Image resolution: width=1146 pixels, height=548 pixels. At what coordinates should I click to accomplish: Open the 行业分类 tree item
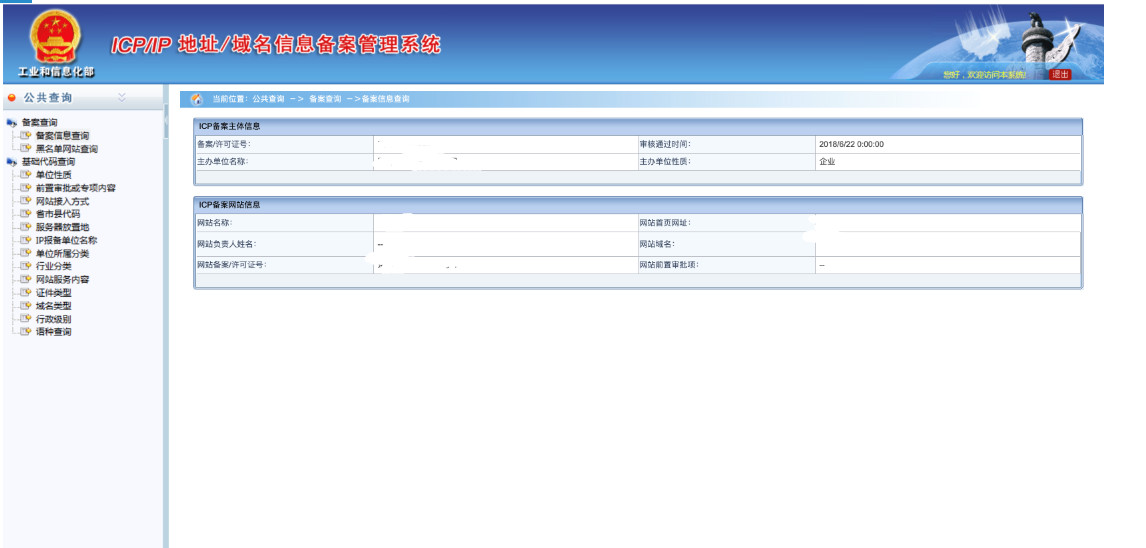click(53, 266)
